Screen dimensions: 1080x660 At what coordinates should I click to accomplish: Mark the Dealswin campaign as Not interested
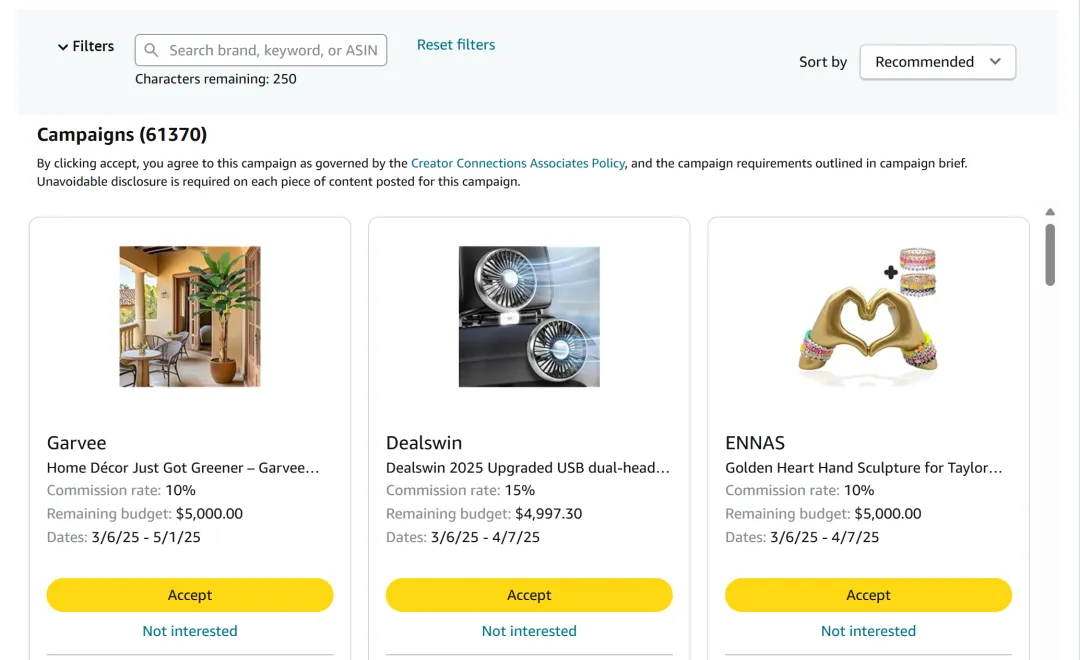click(529, 631)
